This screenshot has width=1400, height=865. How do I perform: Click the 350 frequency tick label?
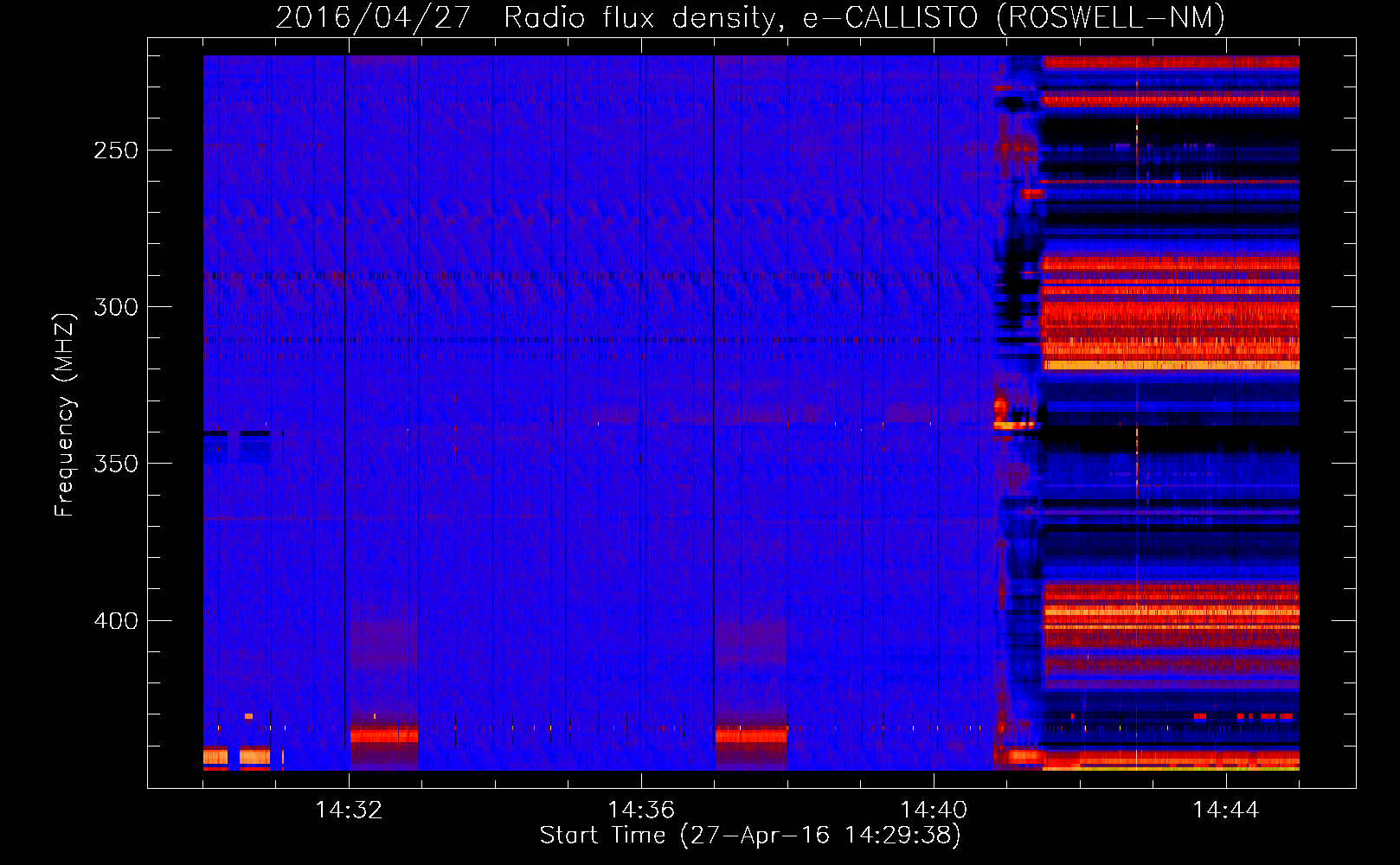click(x=116, y=464)
